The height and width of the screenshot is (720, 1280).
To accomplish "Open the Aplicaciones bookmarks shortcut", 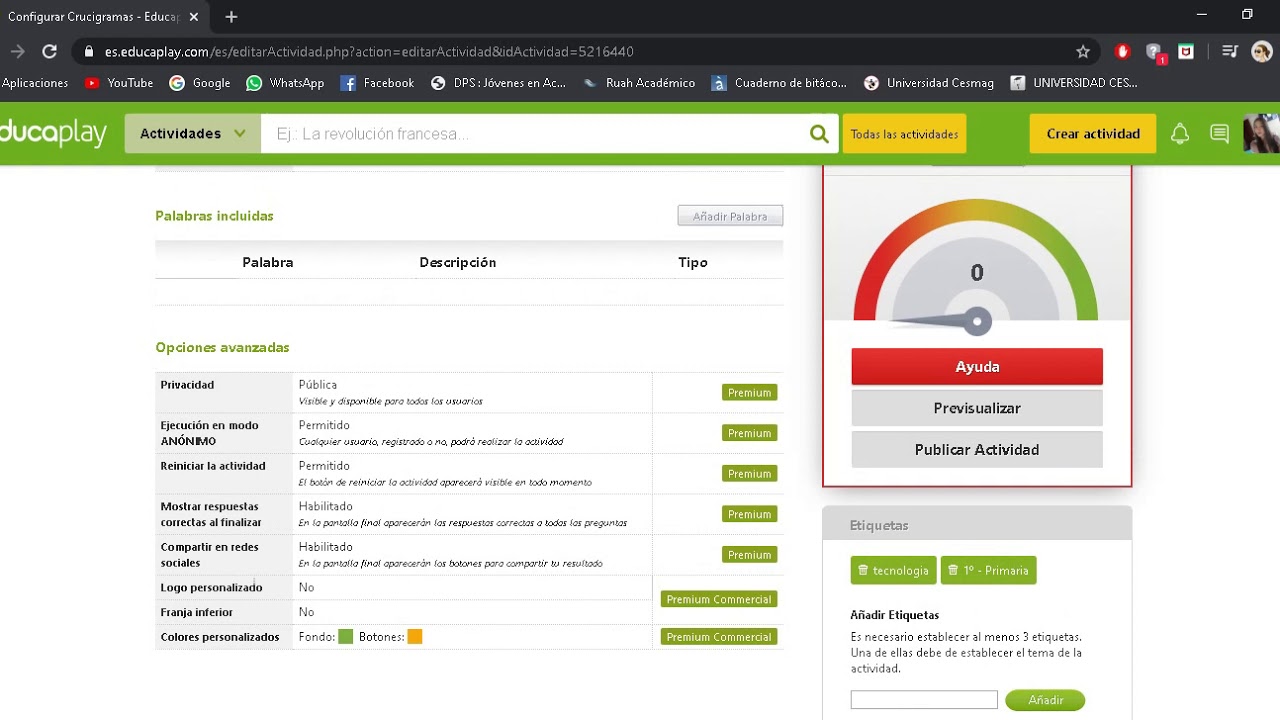I will point(35,83).
